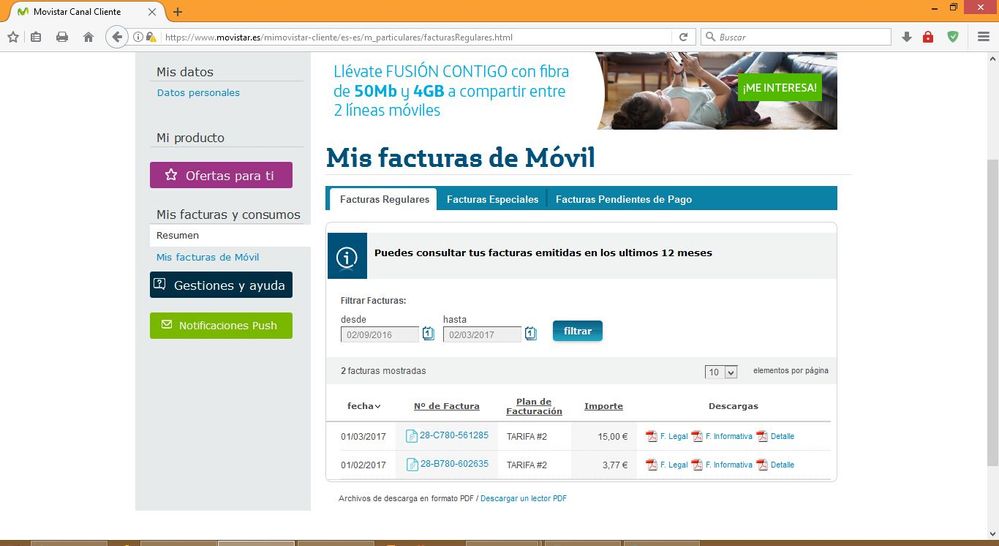The height and width of the screenshot is (546, 999).
Task: Click the browser back arrow button
Action: pyautogui.click(x=117, y=37)
